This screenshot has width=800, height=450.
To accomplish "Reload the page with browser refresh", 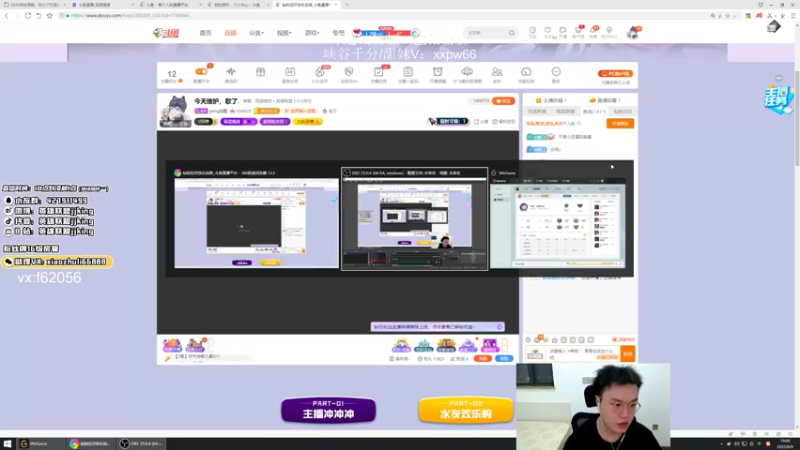I will pyautogui.click(x=28, y=16).
